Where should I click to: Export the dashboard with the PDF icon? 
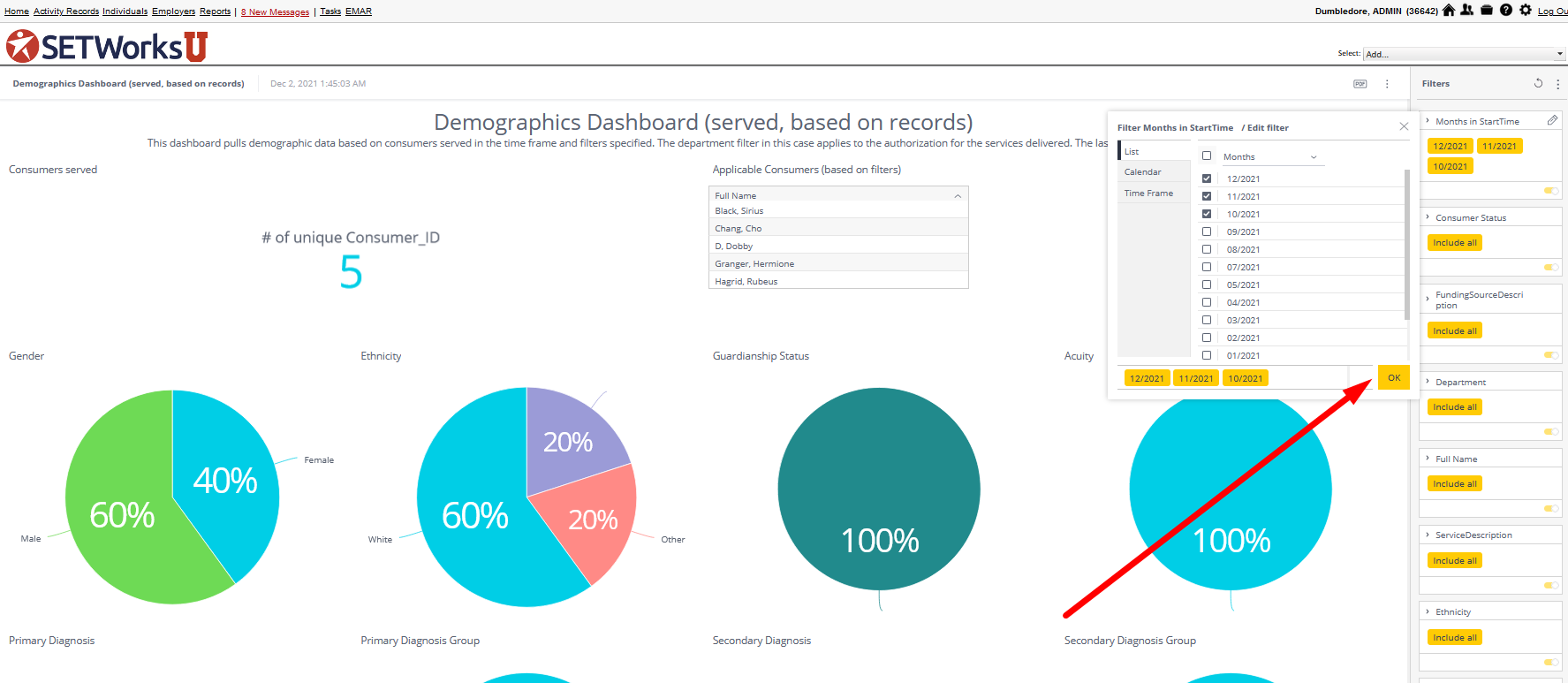[1360, 84]
